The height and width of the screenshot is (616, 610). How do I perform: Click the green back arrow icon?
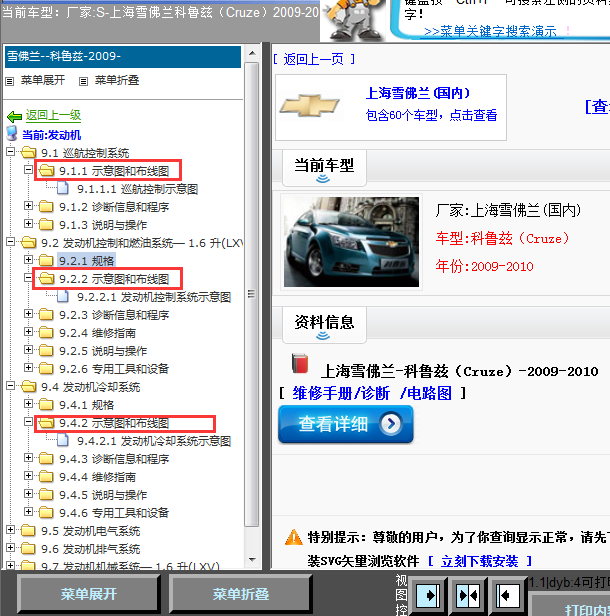pyautogui.click(x=14, y=116)
